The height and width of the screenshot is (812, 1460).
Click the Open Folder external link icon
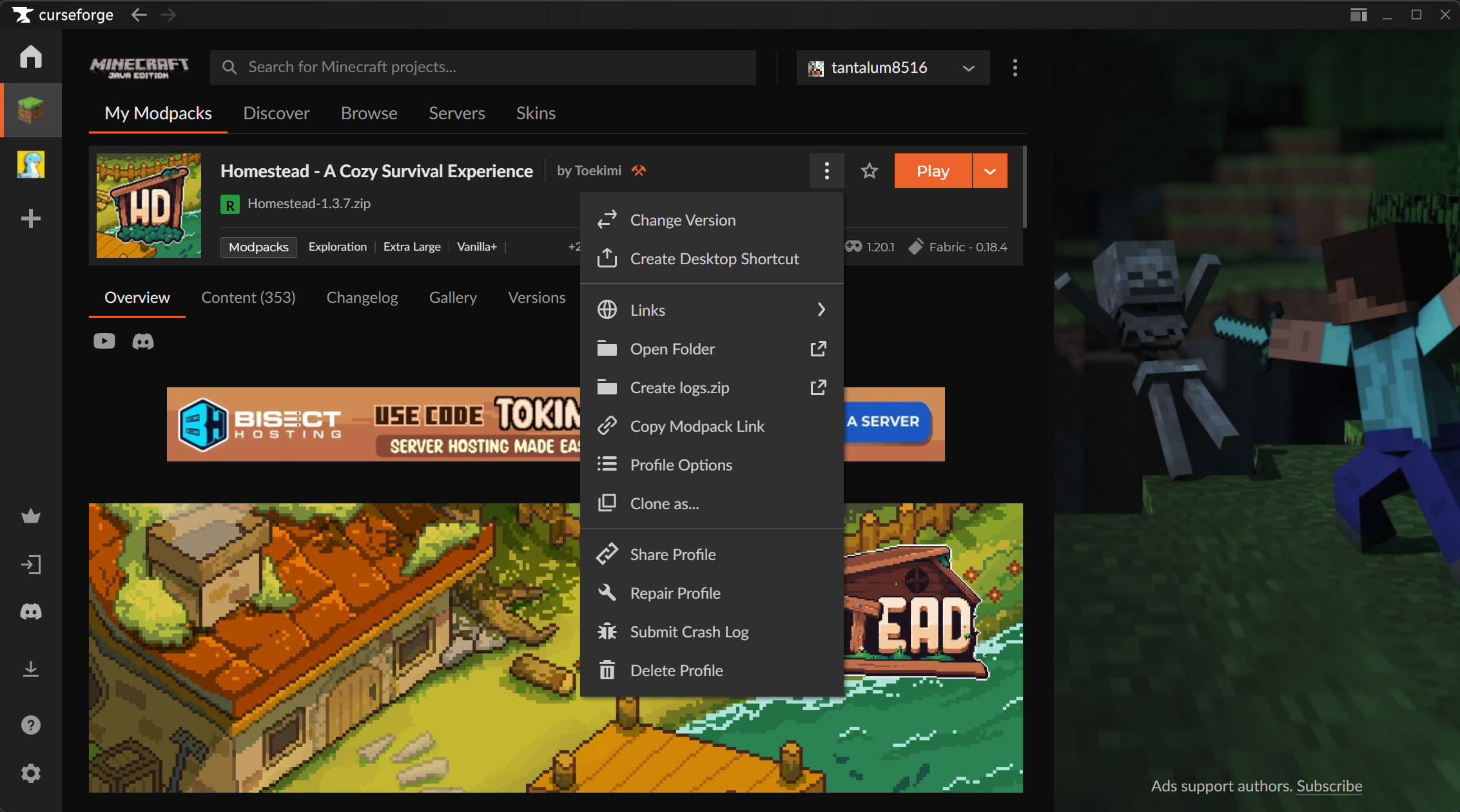click(x=818, y=349)
